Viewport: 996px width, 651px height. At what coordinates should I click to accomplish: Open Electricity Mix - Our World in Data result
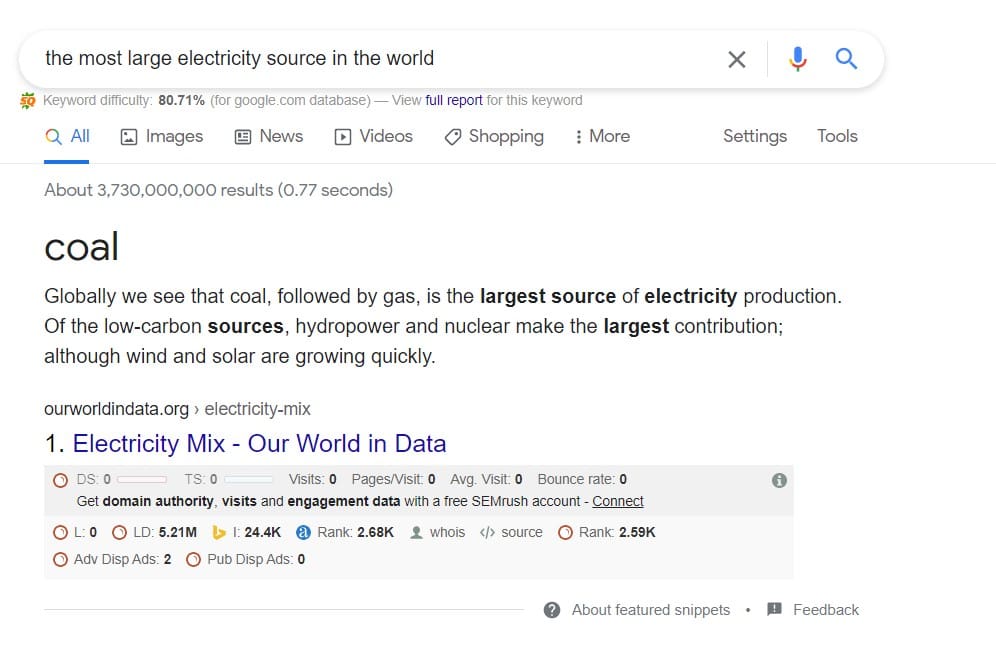[259, 443]
